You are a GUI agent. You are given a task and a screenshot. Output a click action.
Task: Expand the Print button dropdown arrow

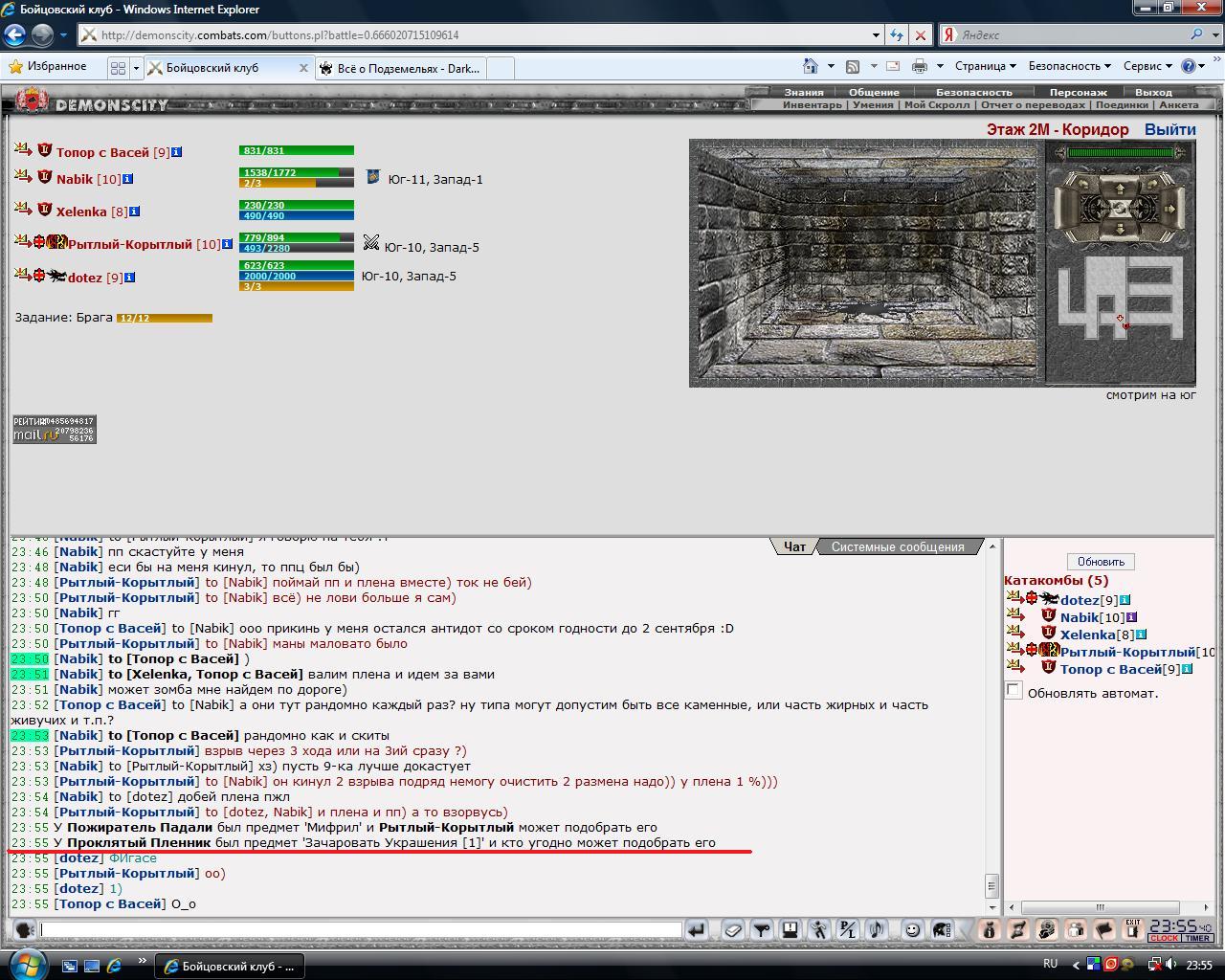tap(940, 66)
